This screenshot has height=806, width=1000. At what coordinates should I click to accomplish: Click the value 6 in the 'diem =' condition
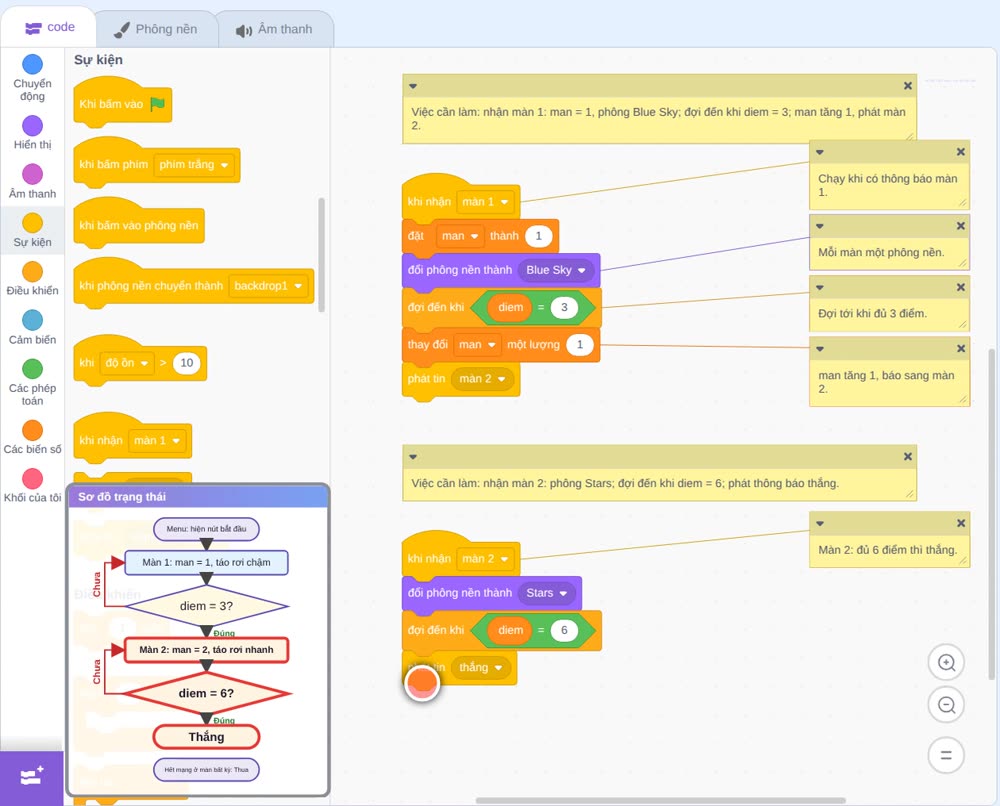564,631
